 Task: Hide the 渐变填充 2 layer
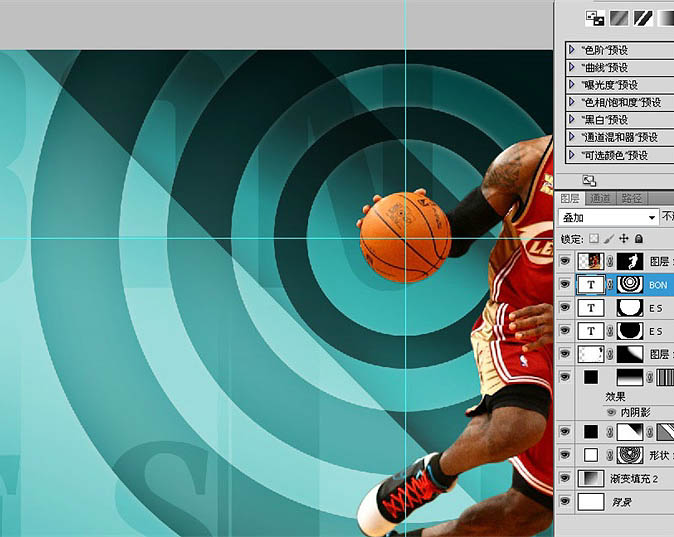point(565,478)
